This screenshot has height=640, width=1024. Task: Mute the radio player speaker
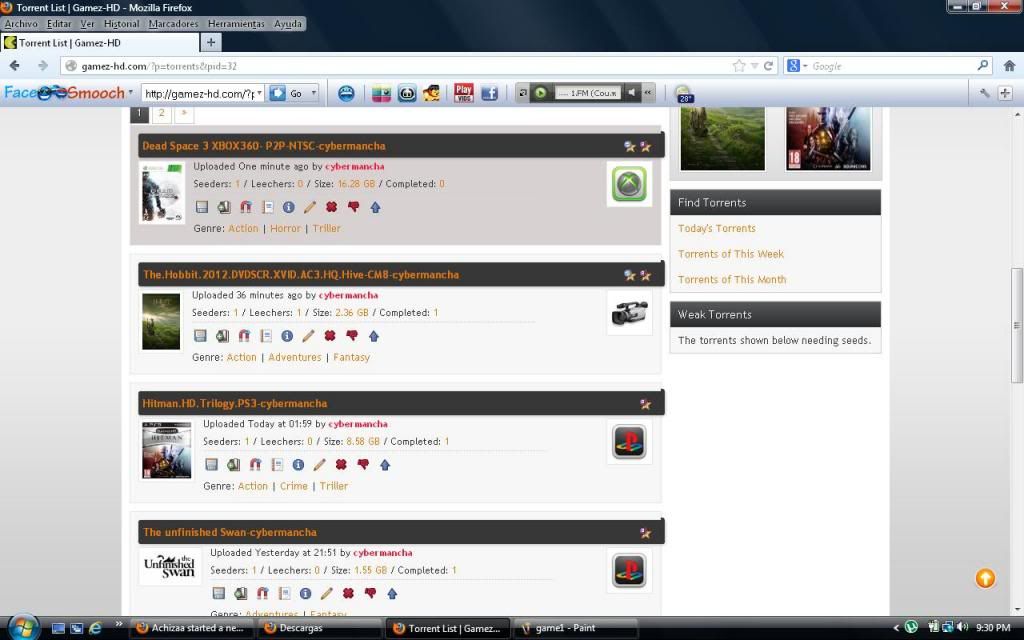631,93
